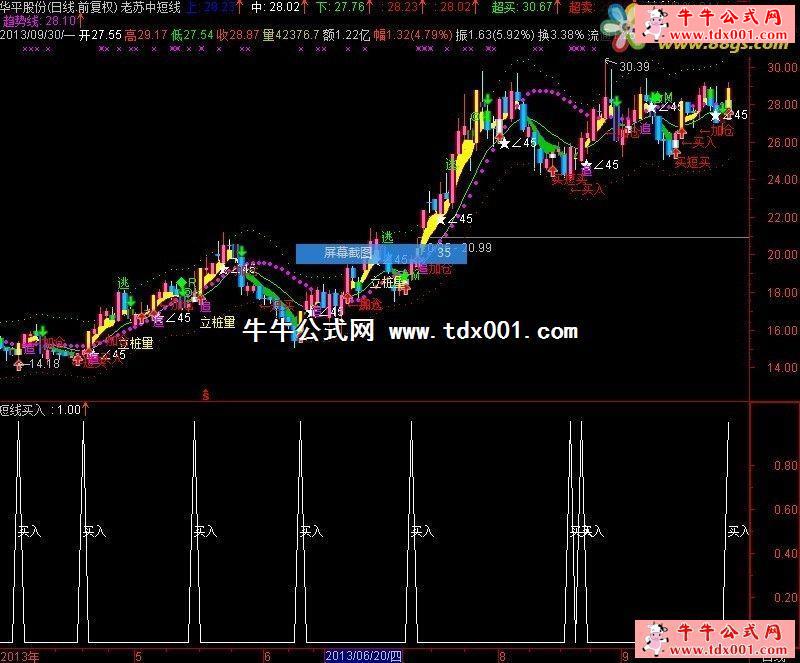
Task: Click the low price 低27.54
Action: [192, 35]
